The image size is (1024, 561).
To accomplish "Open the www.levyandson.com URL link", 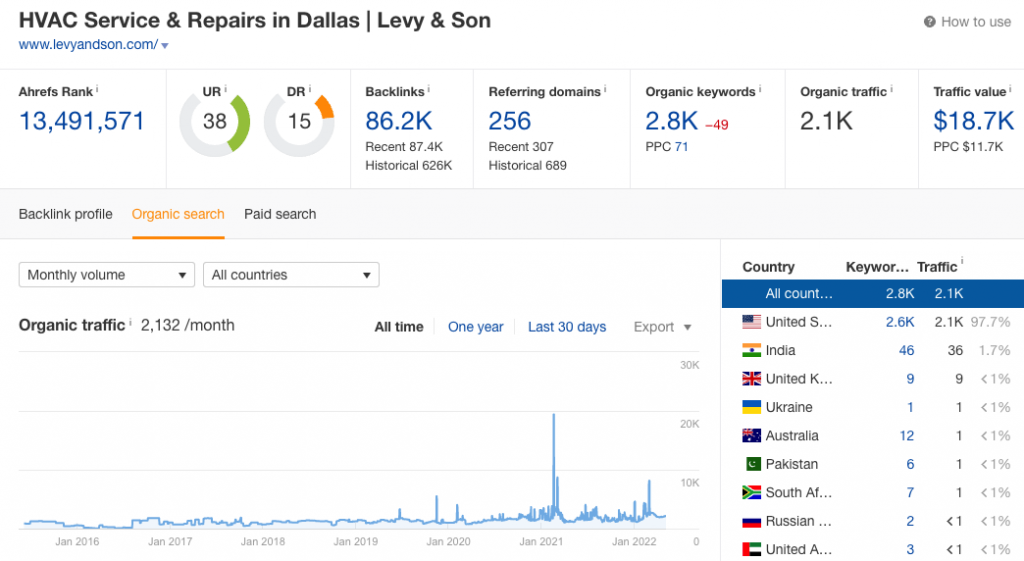I will pyautogui.click(x=88, y=44).
